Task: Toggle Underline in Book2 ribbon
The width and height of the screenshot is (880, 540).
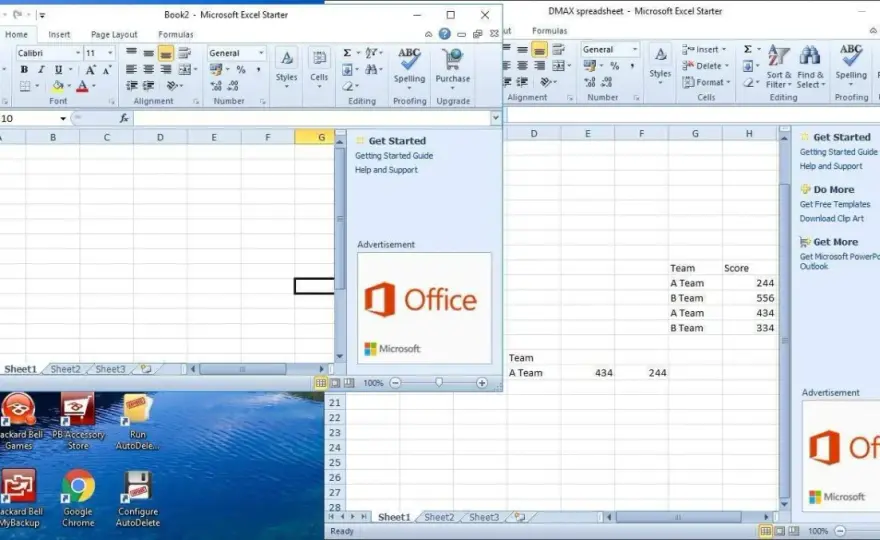Action: tap(58, 70)
